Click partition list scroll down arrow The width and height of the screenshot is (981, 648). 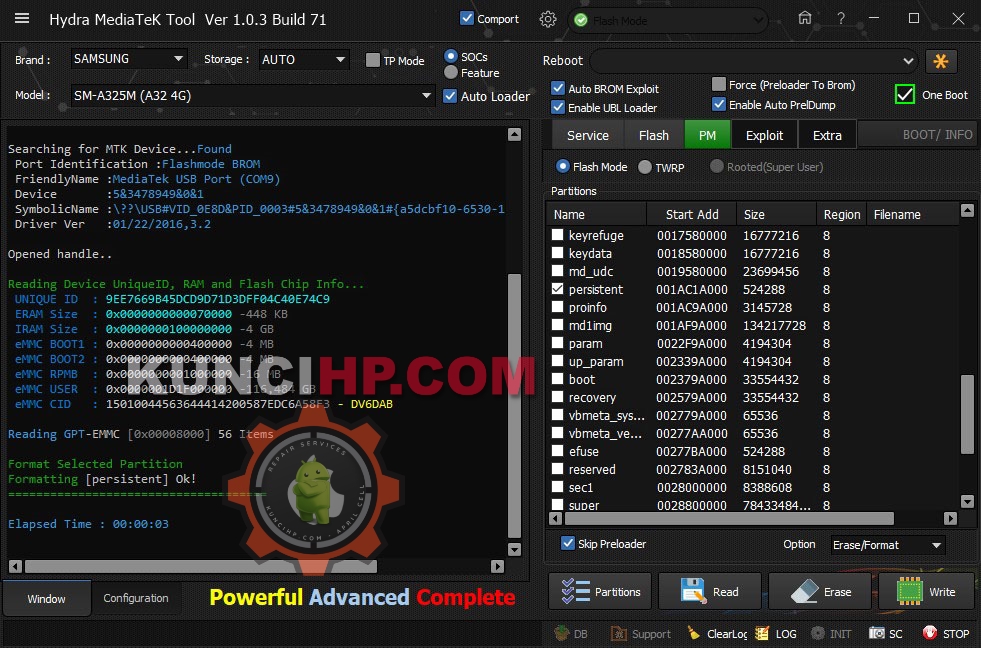click(x=967, y=501)
